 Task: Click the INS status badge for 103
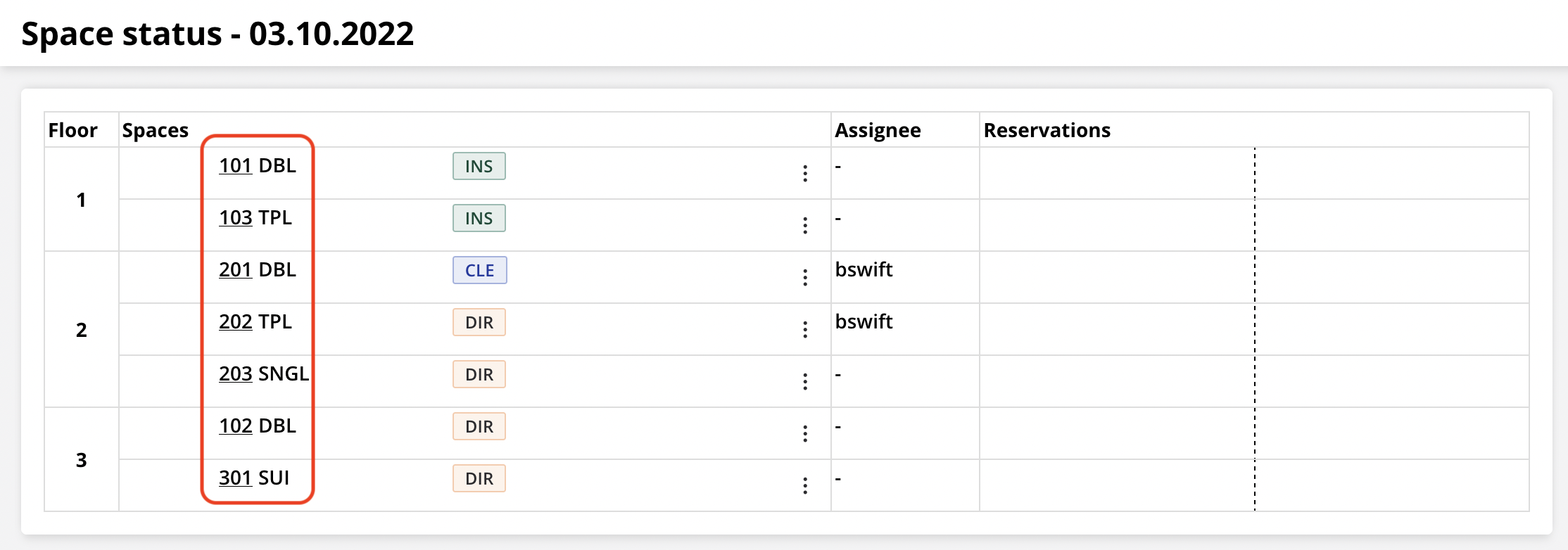(x=479, y=219)
